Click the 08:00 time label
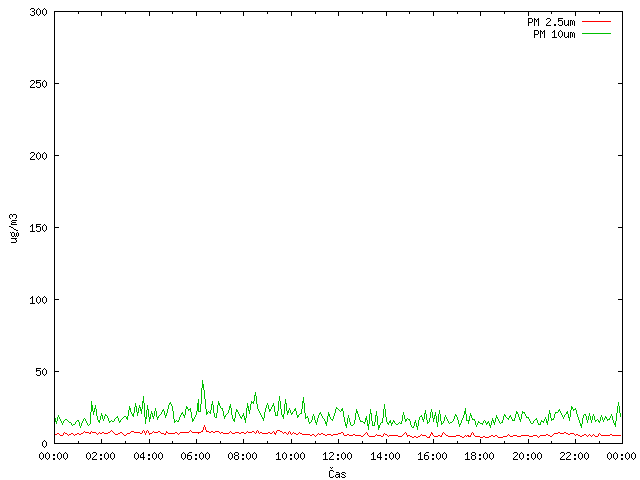The width and height of the screenshot is (640, 480). (243, 456)
